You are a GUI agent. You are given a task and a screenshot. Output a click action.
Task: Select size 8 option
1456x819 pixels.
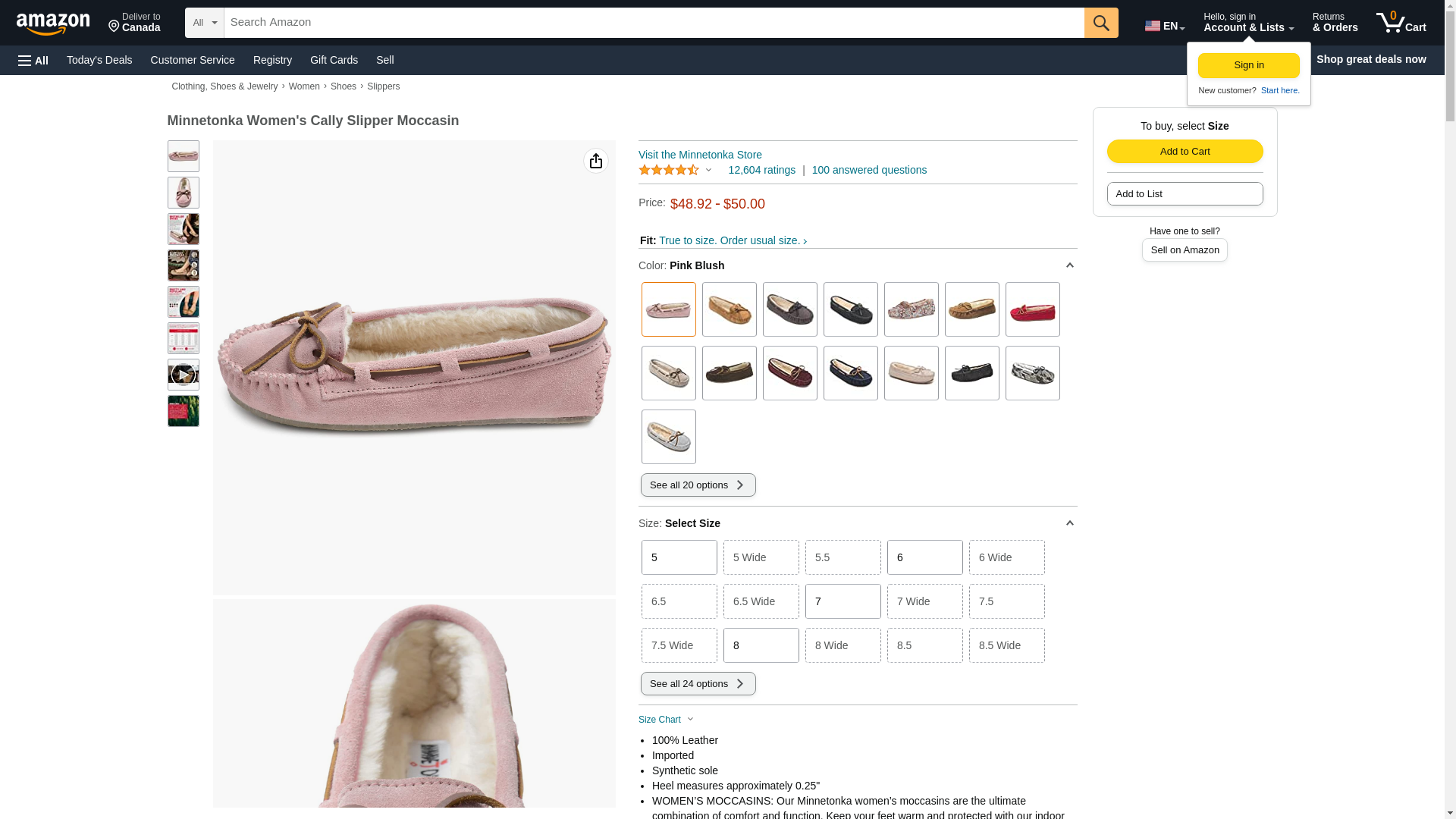point(761,645)
